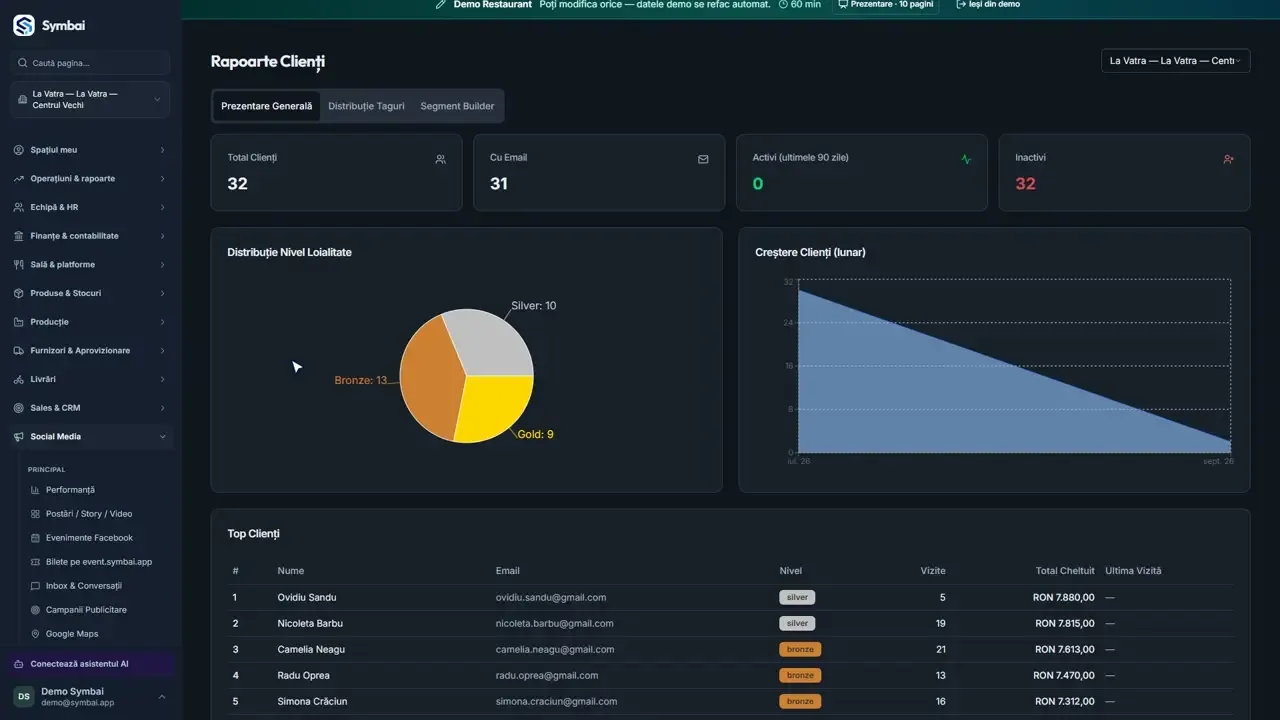Switch to the Segment Builder tab
The width and height of the screenshot is (1280, 720).
pyautogui.click(x=457, y=106)
